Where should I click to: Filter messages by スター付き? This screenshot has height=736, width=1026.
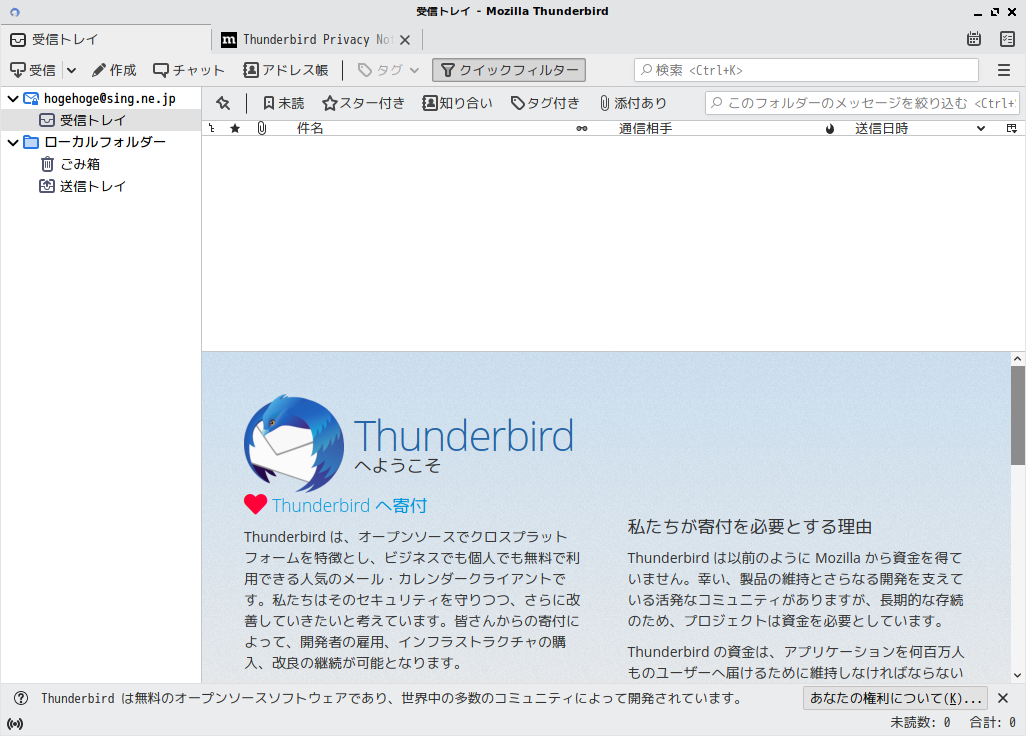click(x=364, y=103)
